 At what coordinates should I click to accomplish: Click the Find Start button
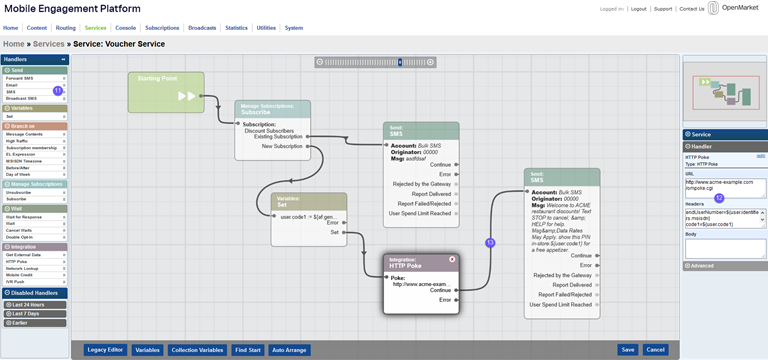[248, 350]
